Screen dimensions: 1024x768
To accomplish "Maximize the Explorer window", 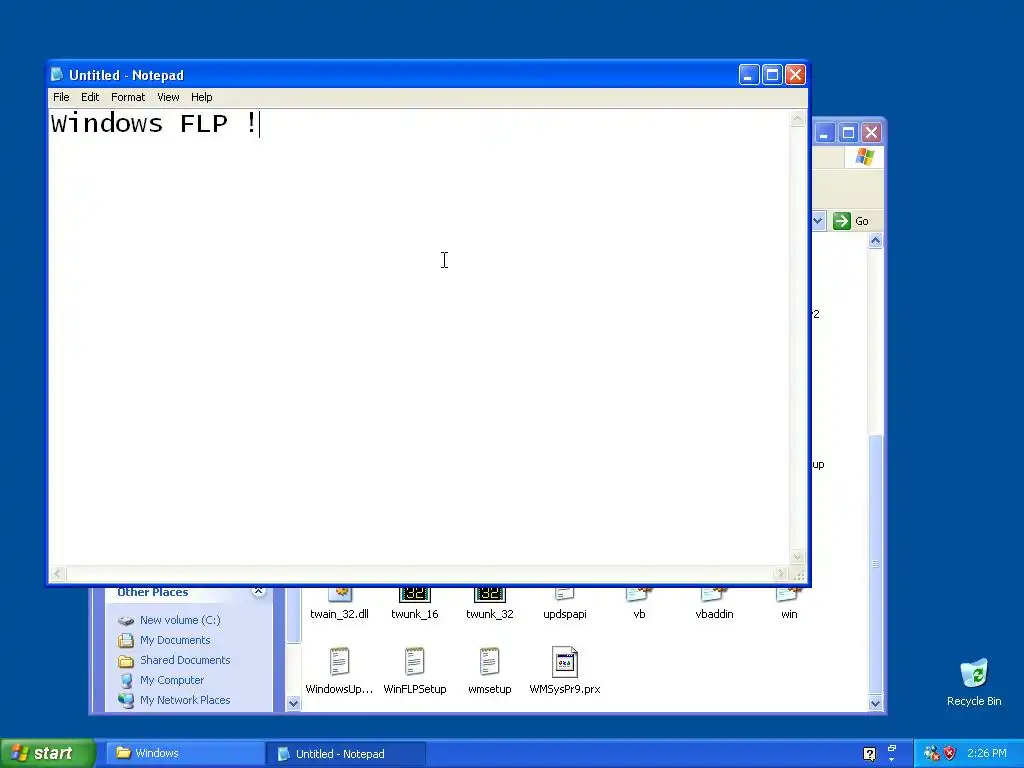I will pos(848,133).
